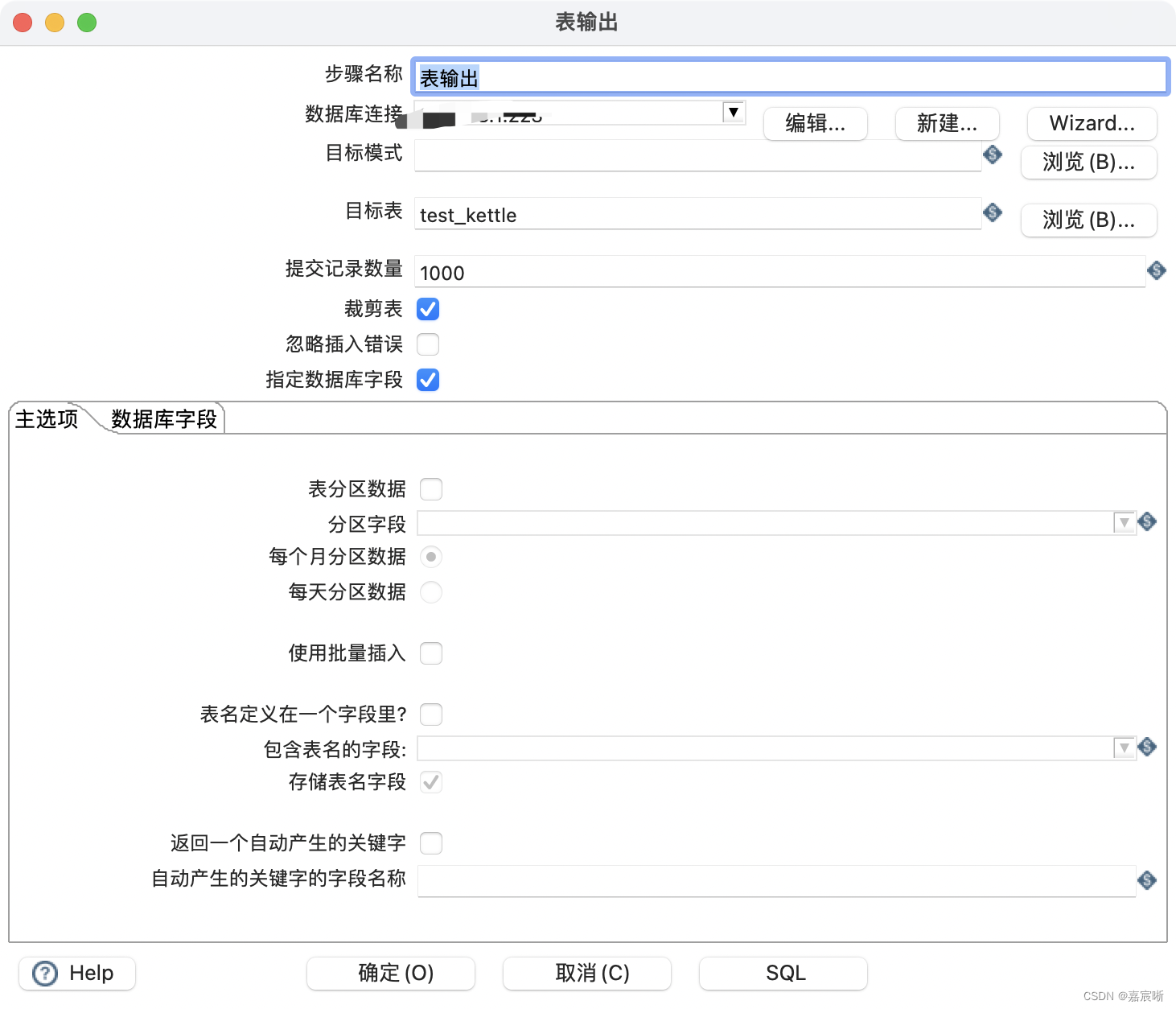Click the Wizard... button

[x=1091, y=123]
